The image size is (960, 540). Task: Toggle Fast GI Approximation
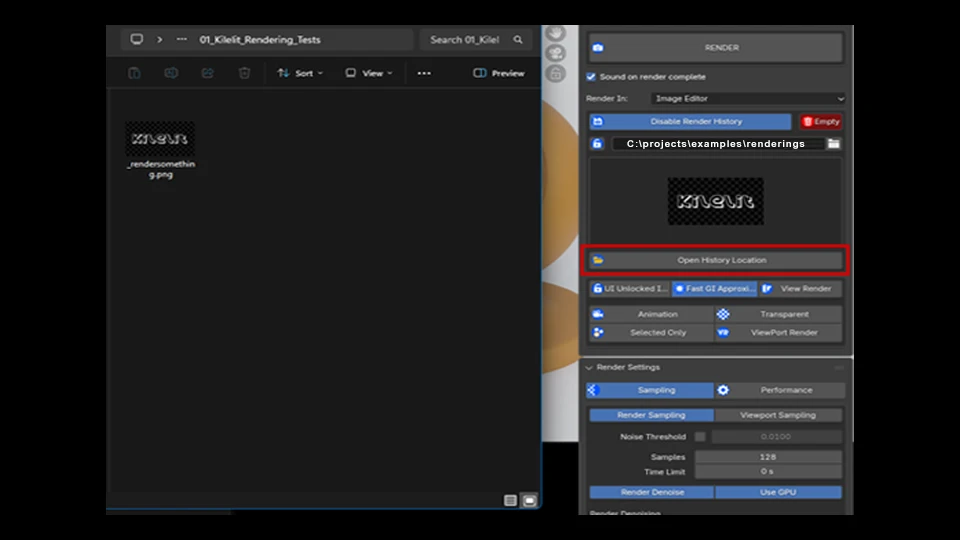[714, 288]
